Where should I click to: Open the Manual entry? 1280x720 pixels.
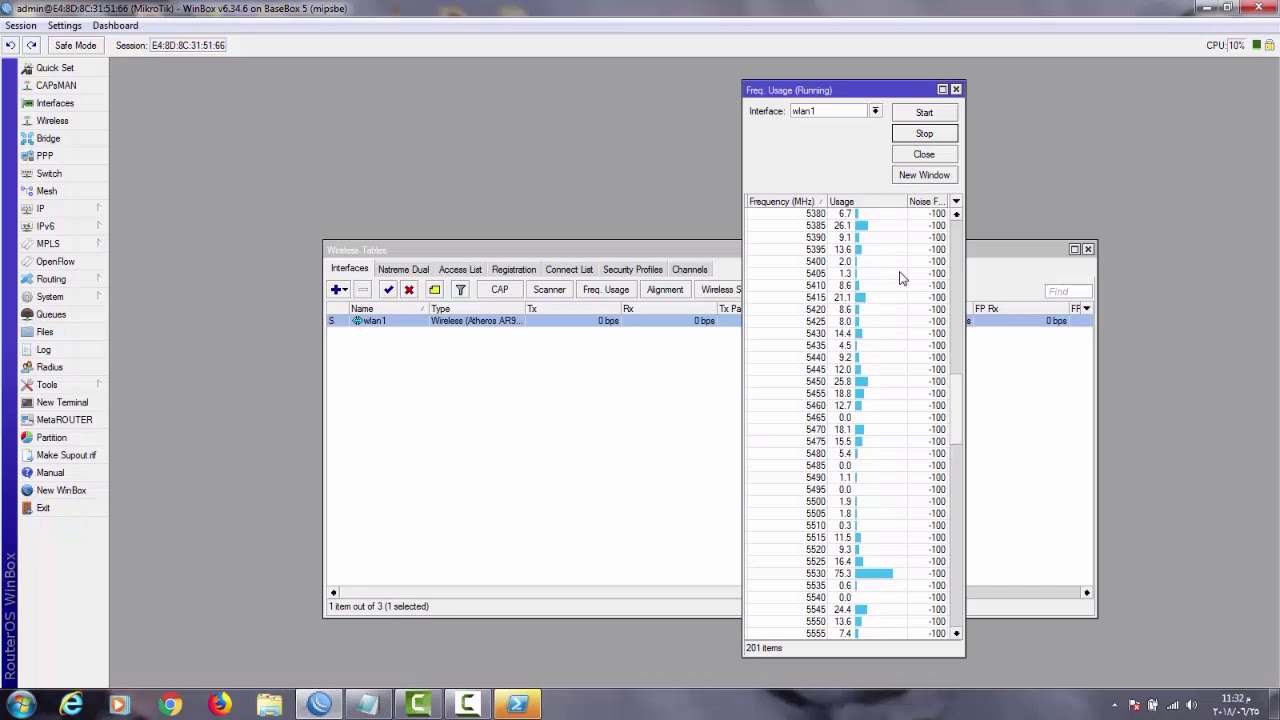click(50, 473)
